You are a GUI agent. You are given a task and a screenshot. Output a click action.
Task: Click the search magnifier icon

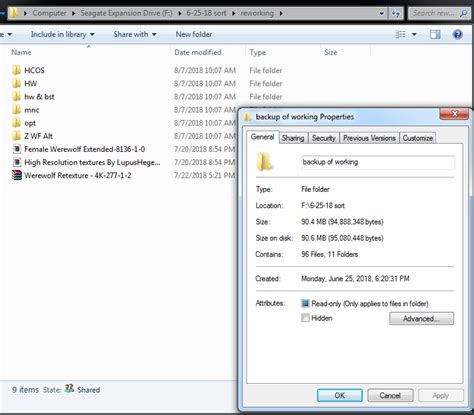coord(463,13)
